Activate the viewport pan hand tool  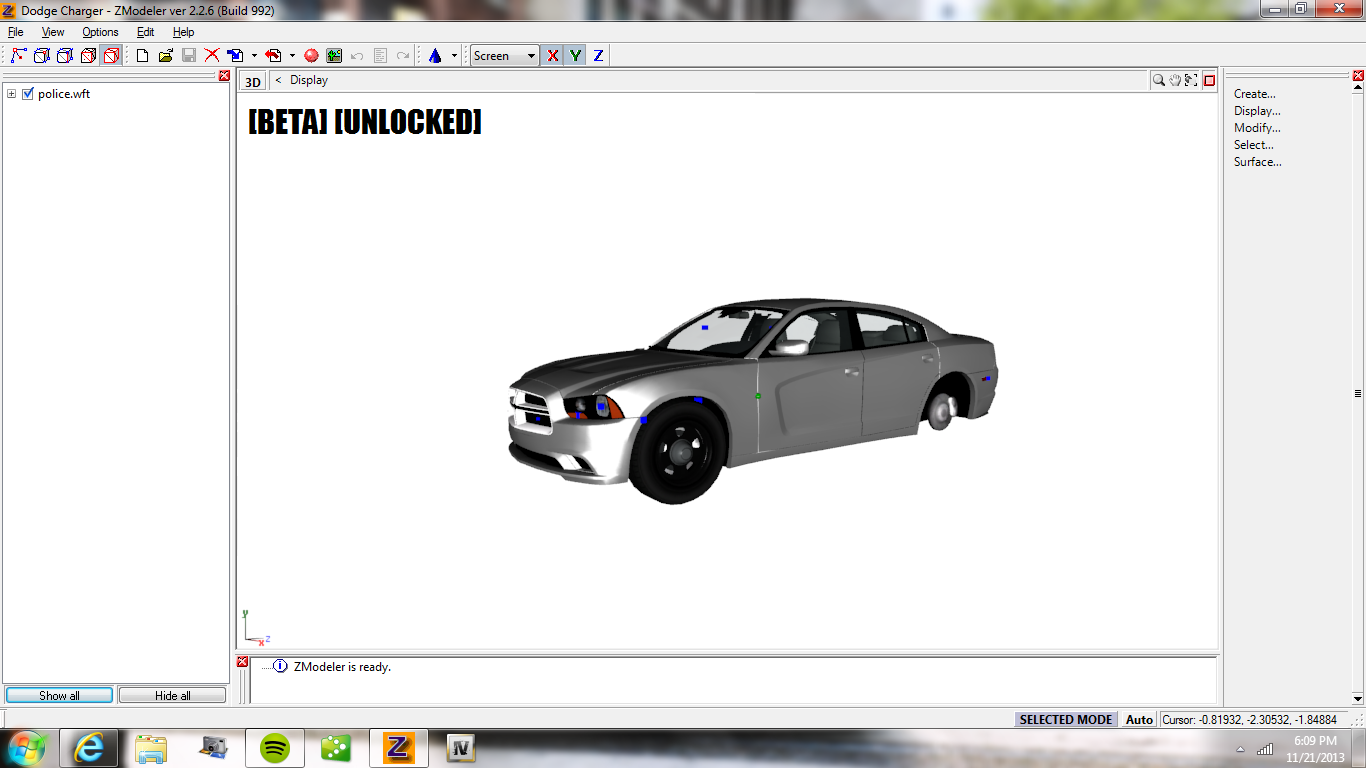tap(1175, 81)
